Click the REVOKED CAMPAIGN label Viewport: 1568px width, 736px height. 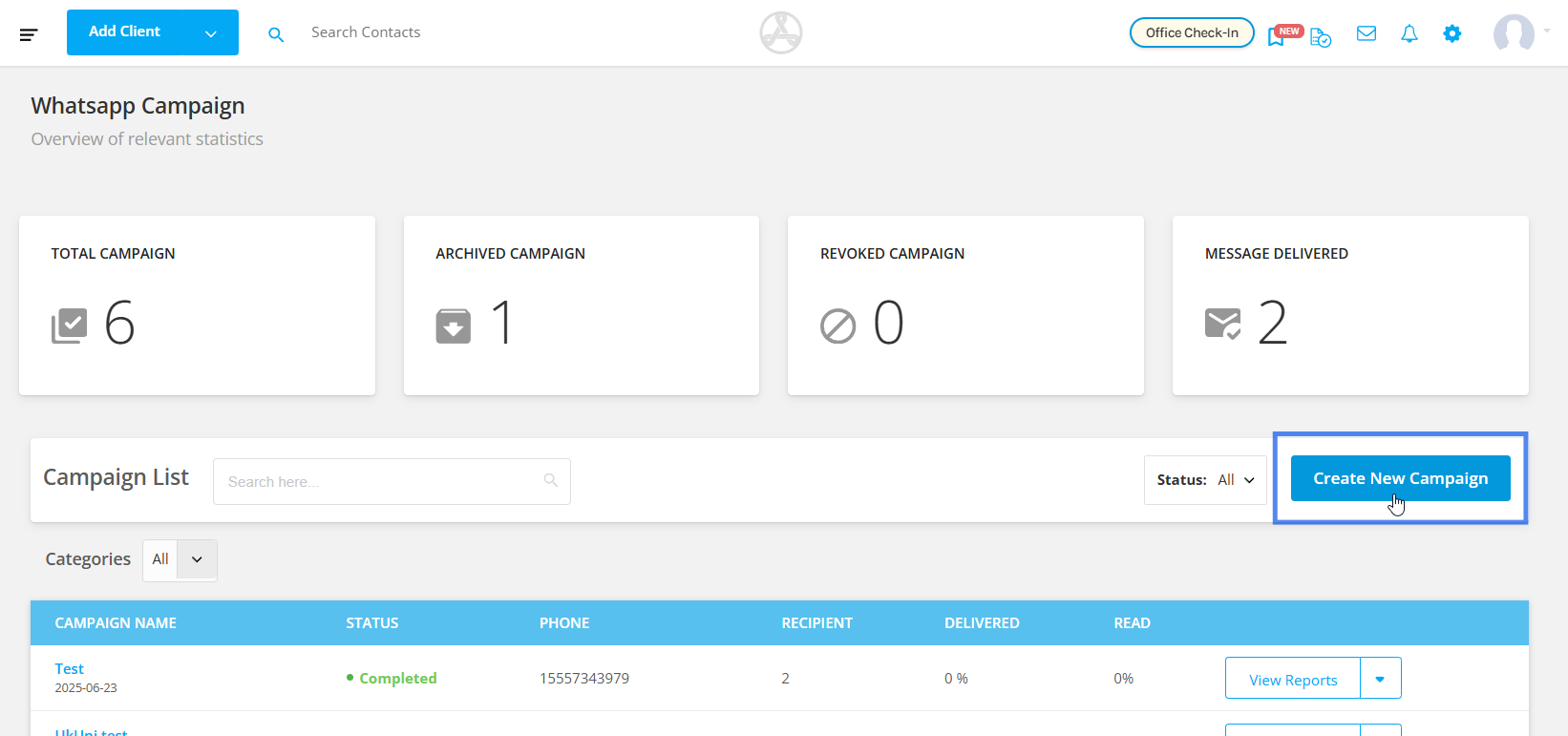tap(893, 254)
